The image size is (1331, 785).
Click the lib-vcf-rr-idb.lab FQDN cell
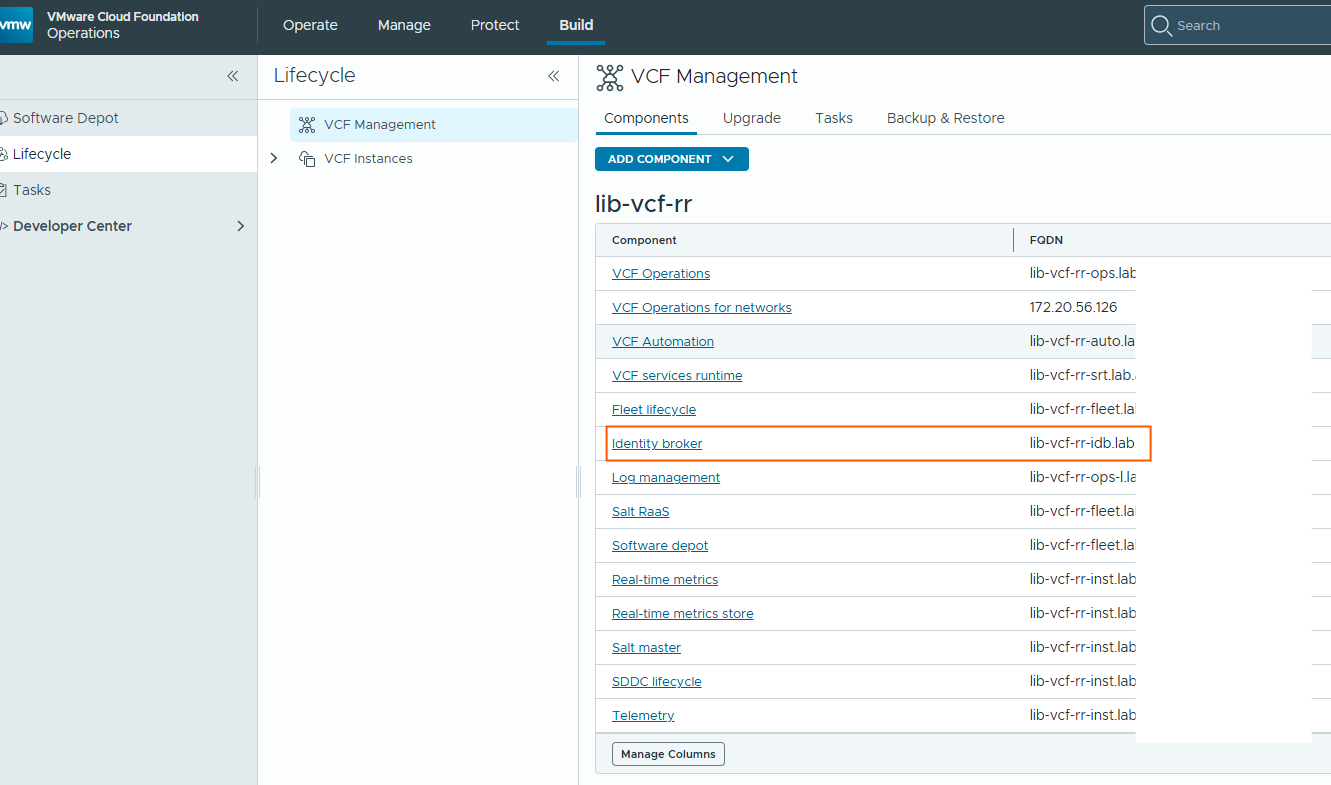click(x=1083, y=444)
